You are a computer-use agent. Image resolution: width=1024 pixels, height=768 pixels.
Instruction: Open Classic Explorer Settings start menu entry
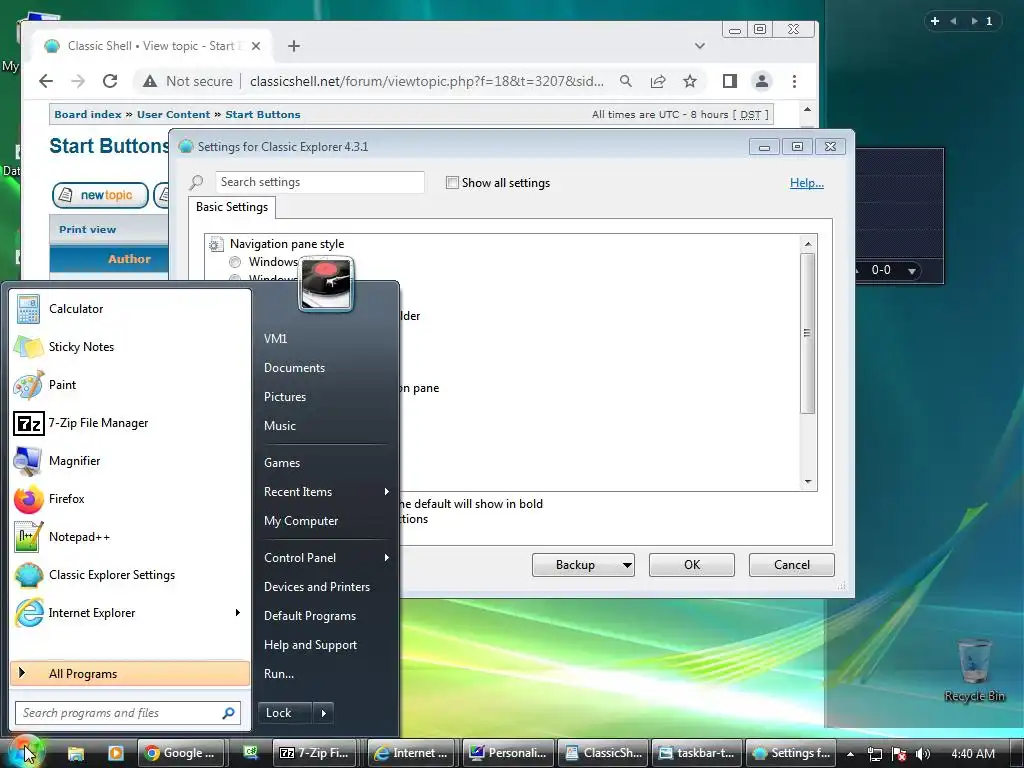(x=130, y=575)
